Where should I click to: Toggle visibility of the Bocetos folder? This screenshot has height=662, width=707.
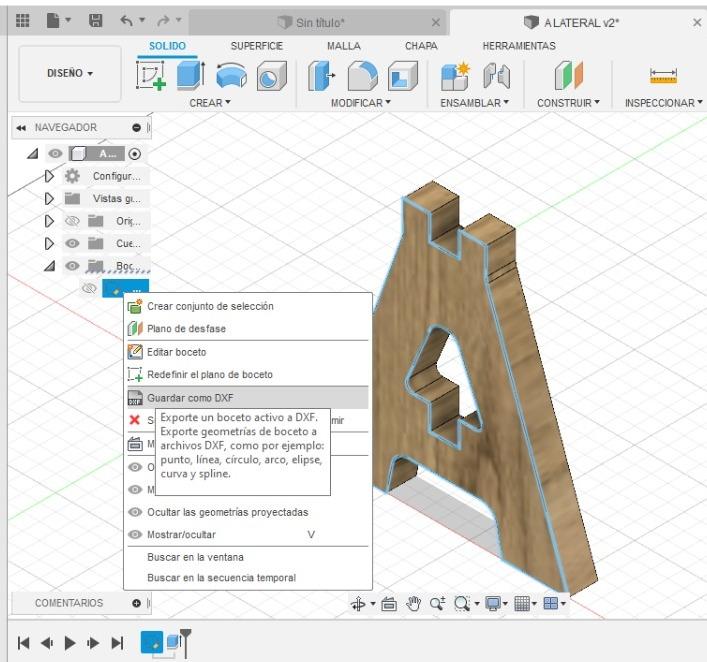tap(72, 266)
